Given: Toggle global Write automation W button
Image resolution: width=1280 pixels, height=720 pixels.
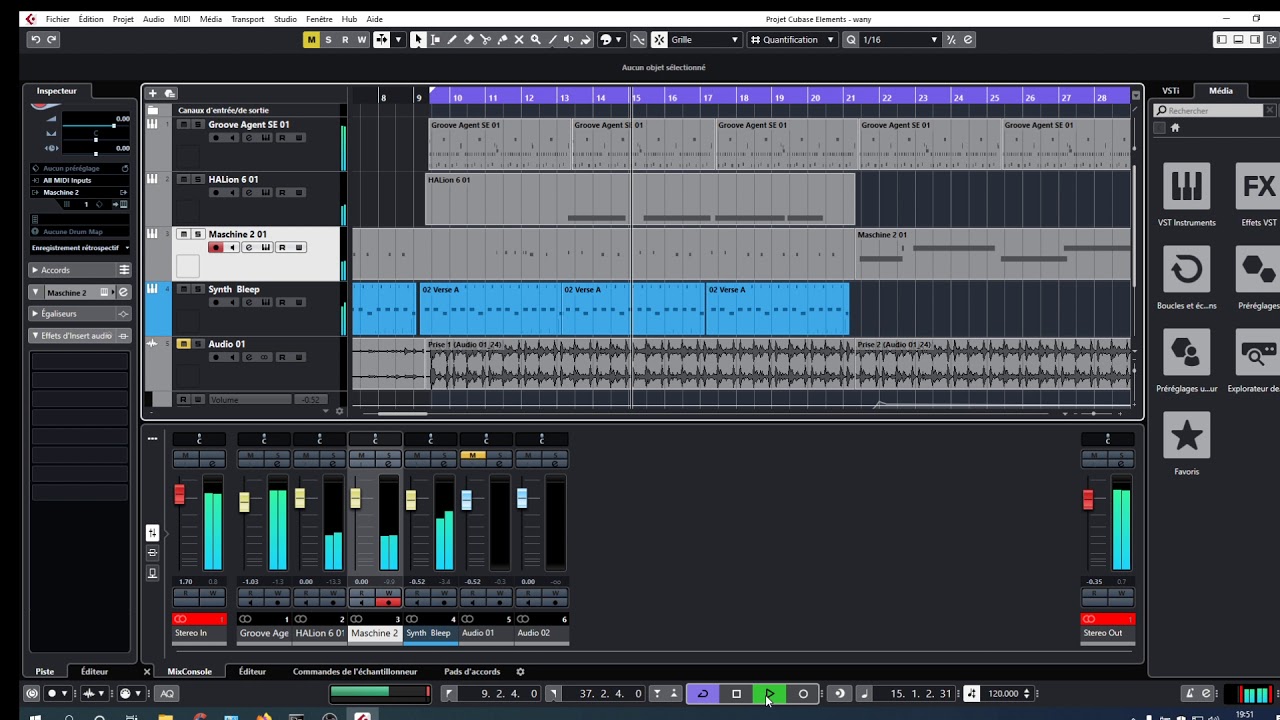Looking at the screenshot, I should tap(361, 40).
